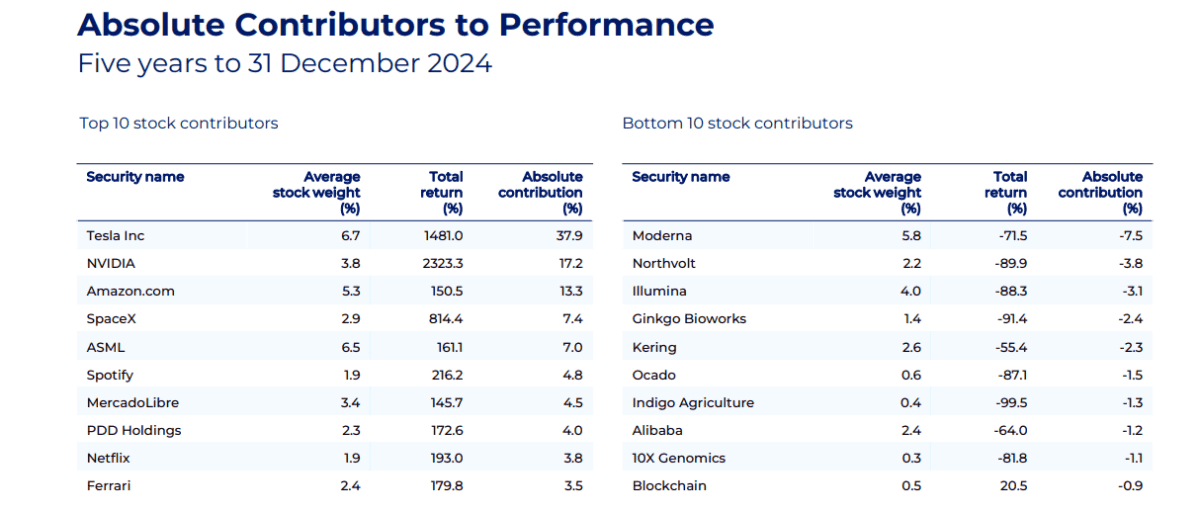Select the Northvolt row label
Screen dimensions: 1200x512
tap(664, 264)
